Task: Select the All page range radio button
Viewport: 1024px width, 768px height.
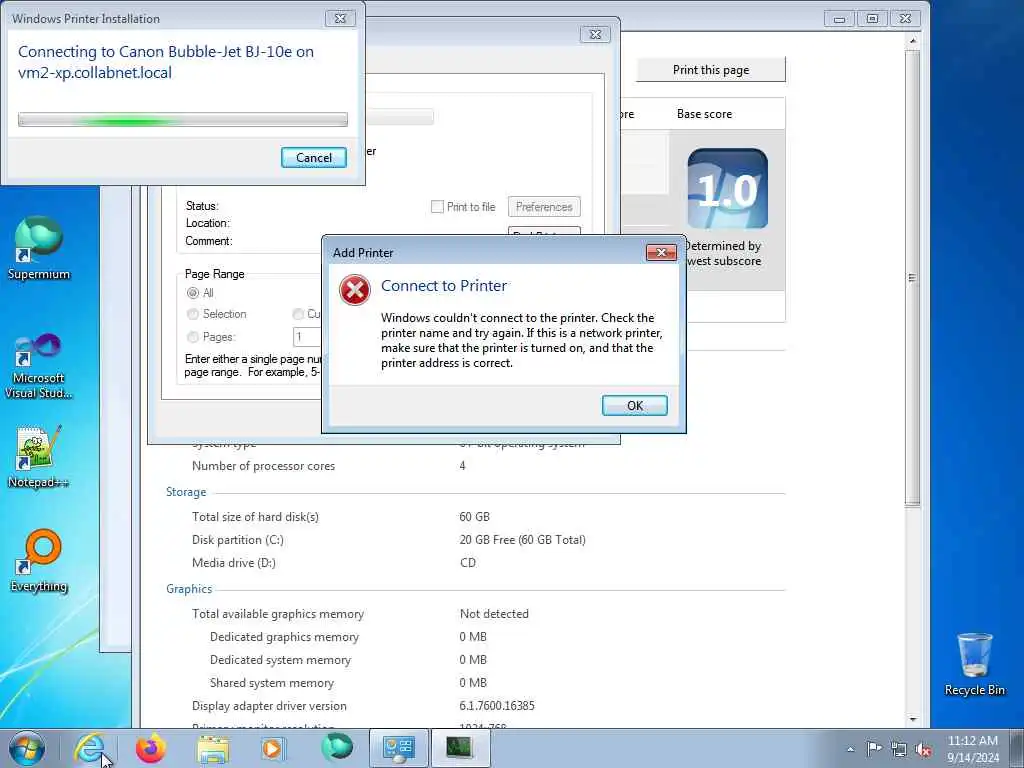Action: 193,293
